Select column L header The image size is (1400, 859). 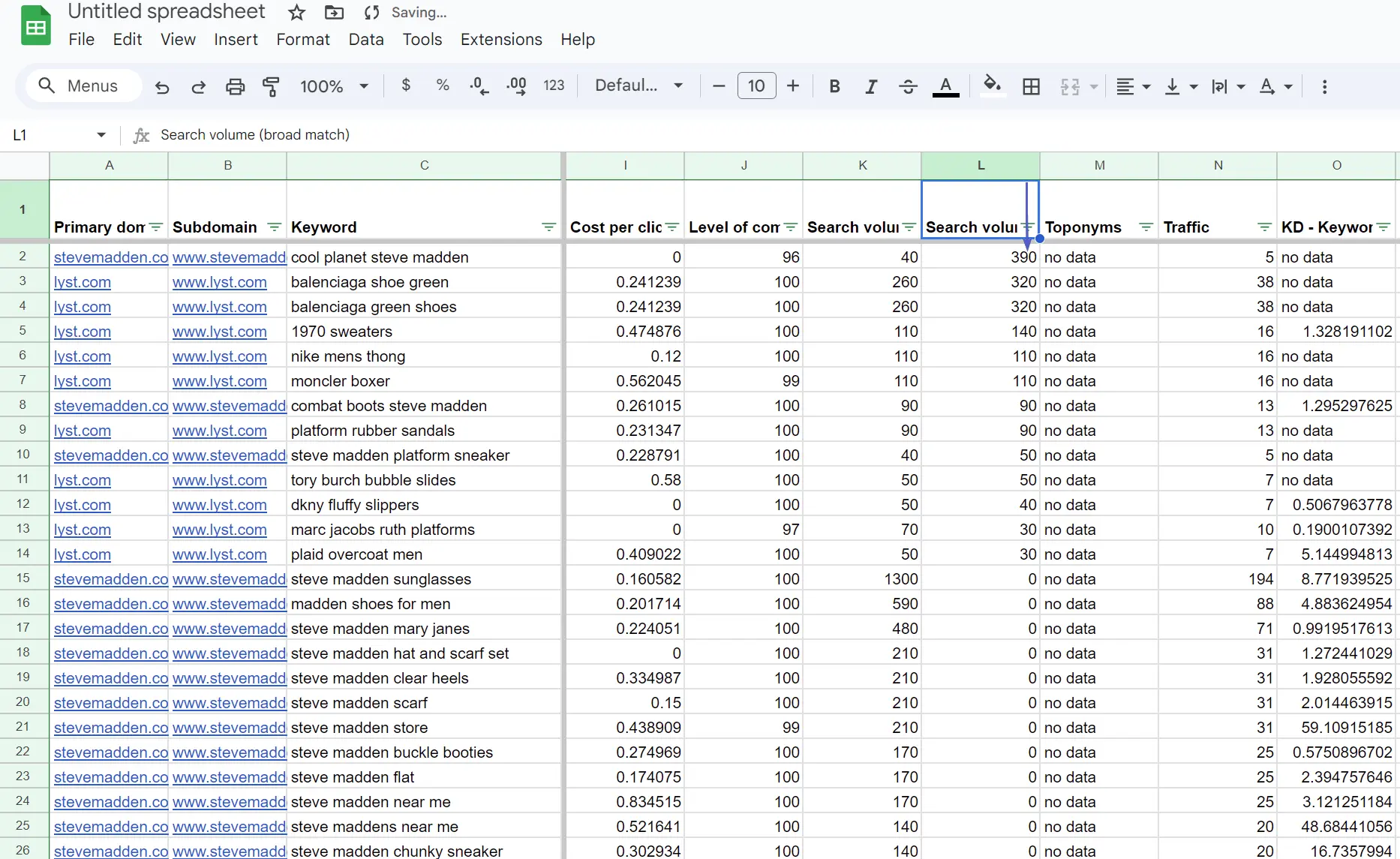[981, 165]
